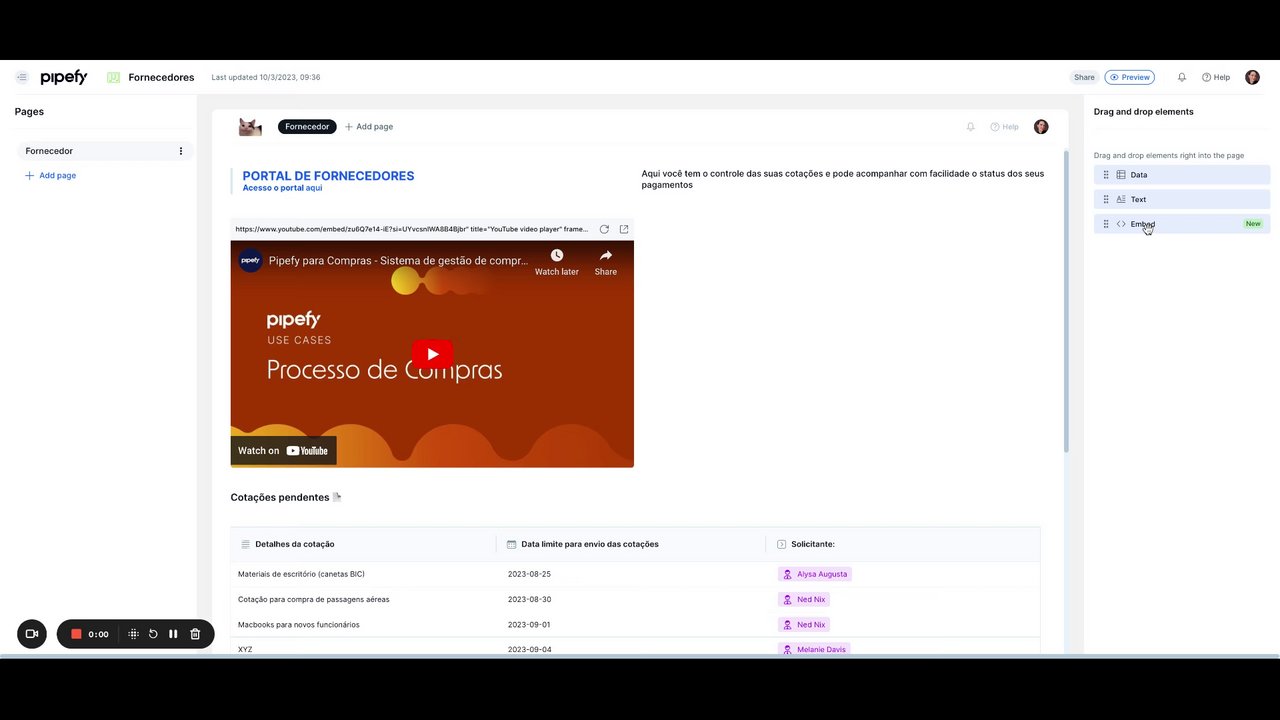This screenshot has width=1280, height=720.
Task: Click the date 2023-09-01
Action: click(529, 624)
